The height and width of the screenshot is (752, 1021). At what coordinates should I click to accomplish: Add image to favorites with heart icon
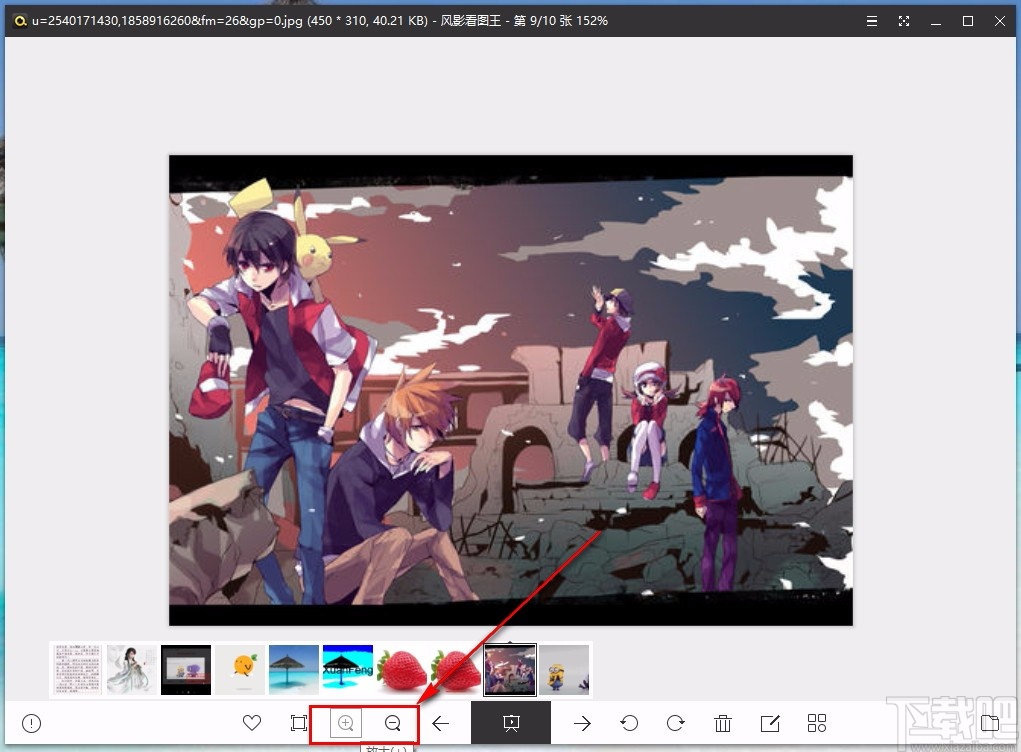[252, 723]
